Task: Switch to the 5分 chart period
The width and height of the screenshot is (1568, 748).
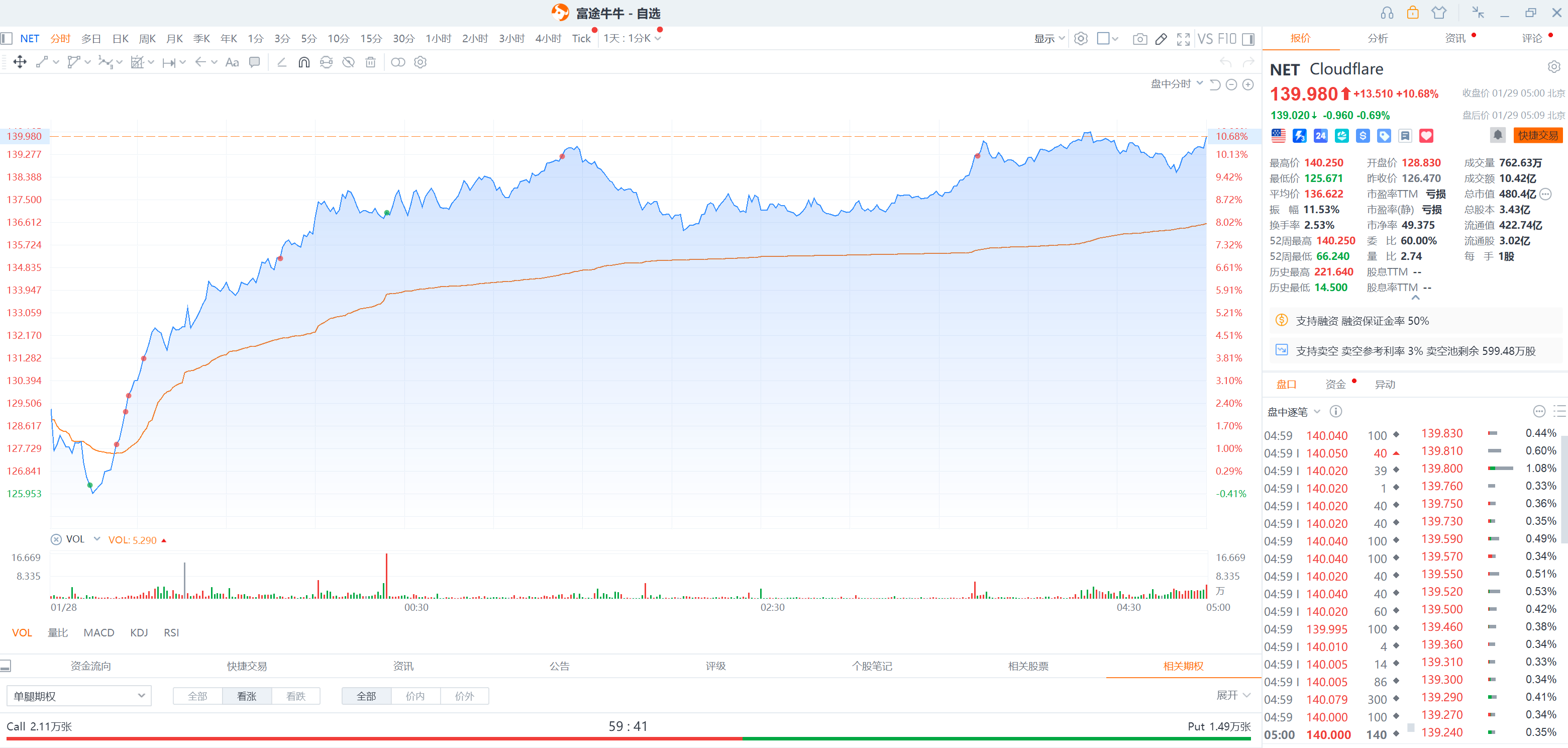Action: [308, 38]
